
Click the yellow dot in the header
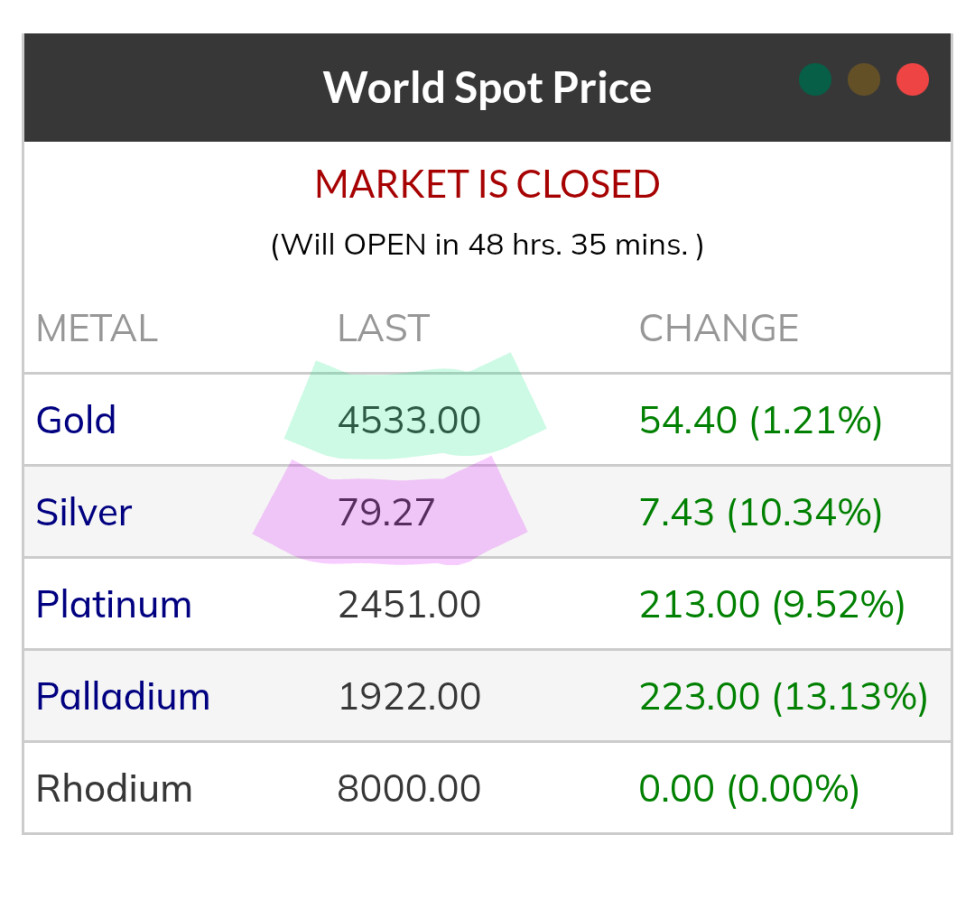pyautogui.click(x=864, y=80)
